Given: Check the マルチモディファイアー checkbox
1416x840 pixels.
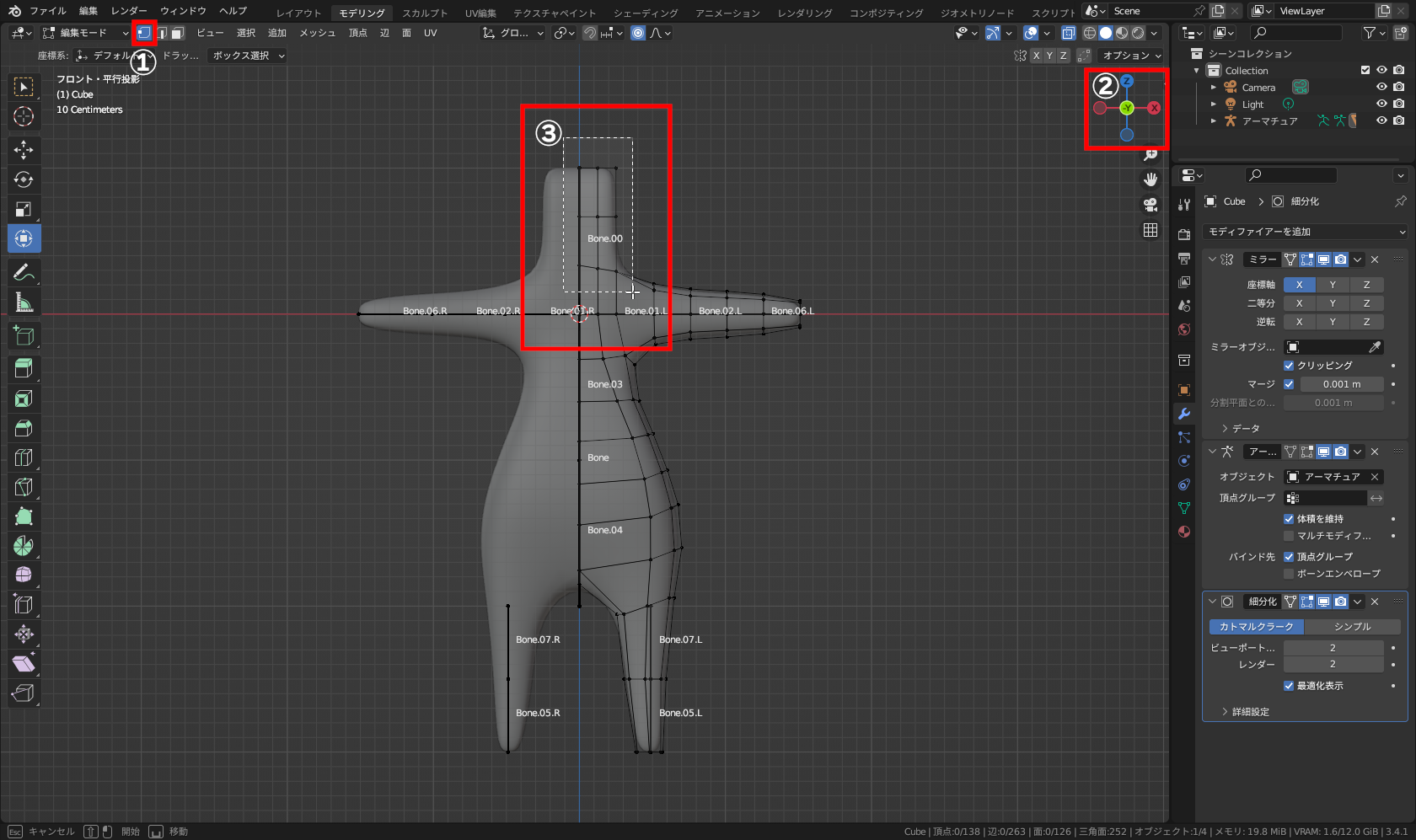Looking at the screenshot, I should (x=1289, y=536).
